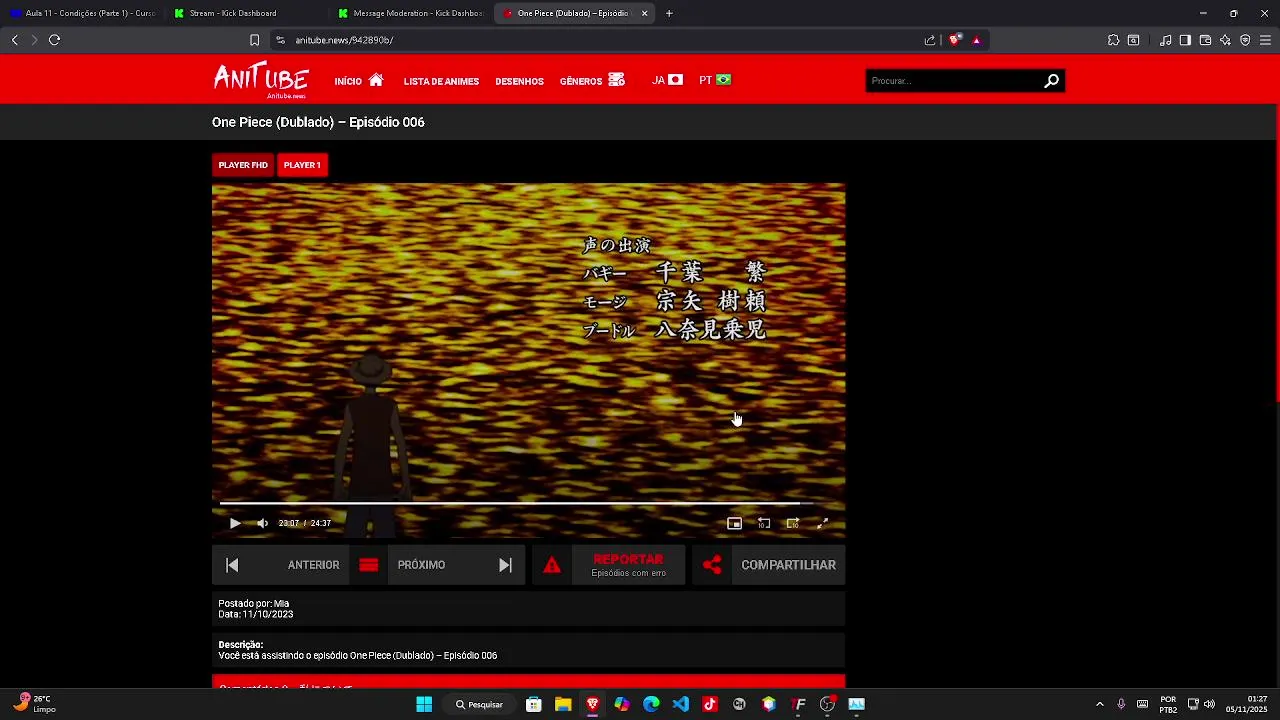Image resolution: width=1280 pixels, height=720 pixels.
Task: Open File Explorer from taskbar
Action: (x=563, y=704)
